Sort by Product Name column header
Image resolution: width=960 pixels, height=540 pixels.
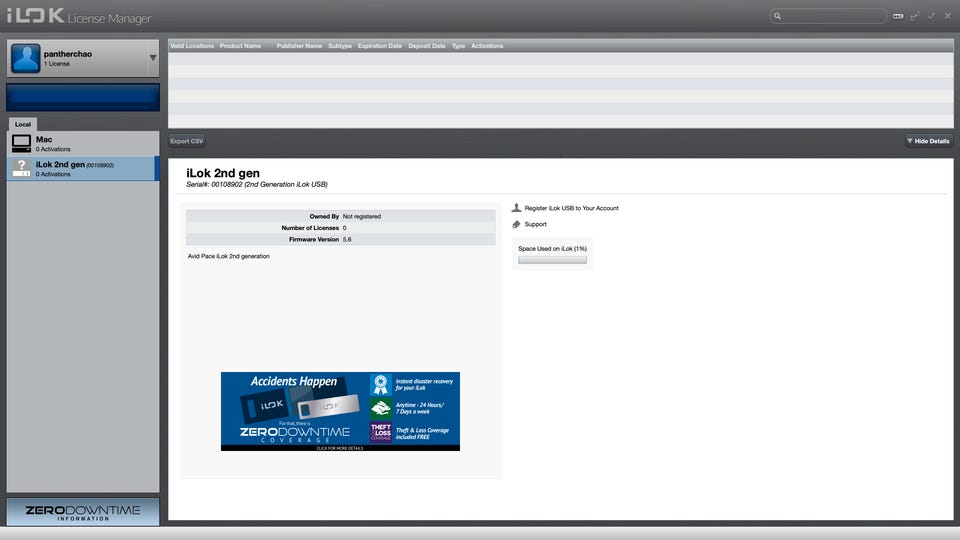pyautogui.click(x=240, y=46)
